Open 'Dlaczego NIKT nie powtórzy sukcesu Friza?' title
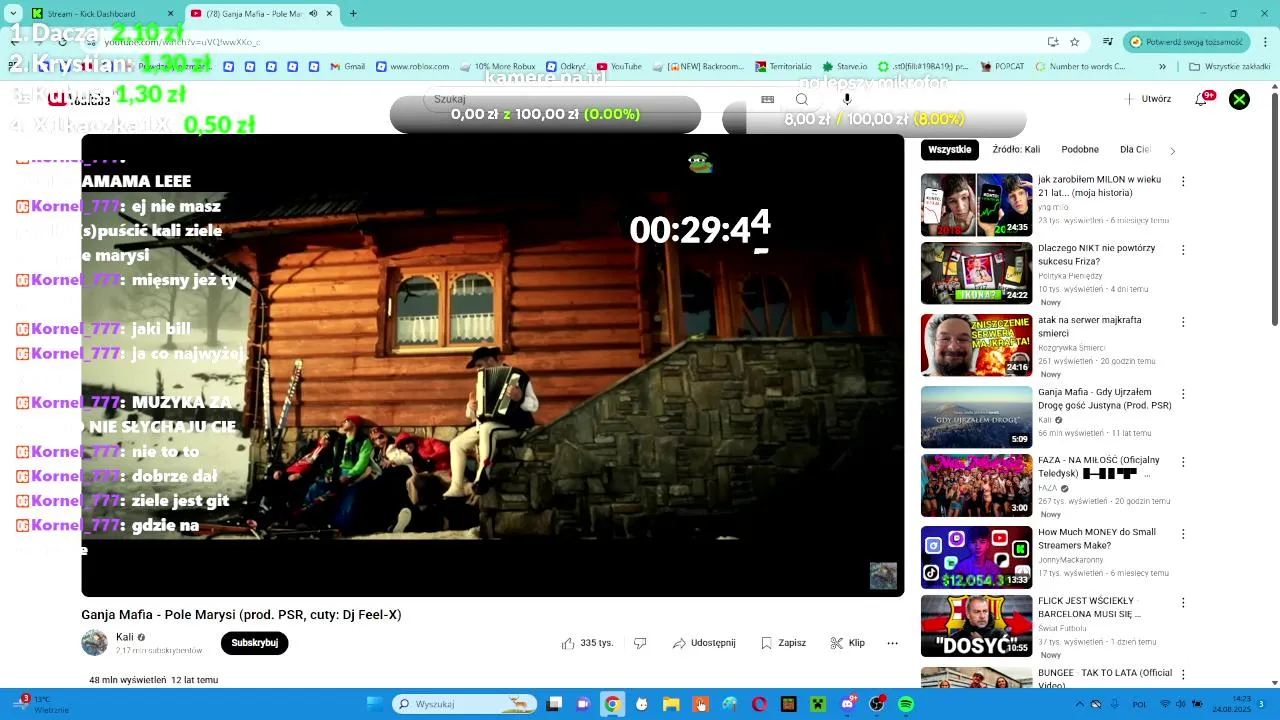This screenshot has height=720, width=1280. (x=1096, y=254)
